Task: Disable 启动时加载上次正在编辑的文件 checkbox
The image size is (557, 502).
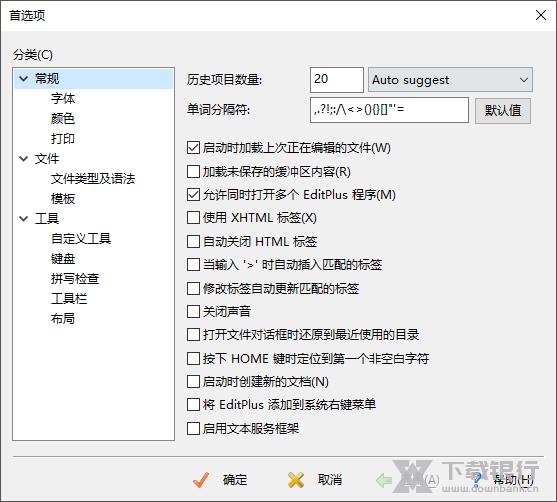Action: click(x=193, y=147)
